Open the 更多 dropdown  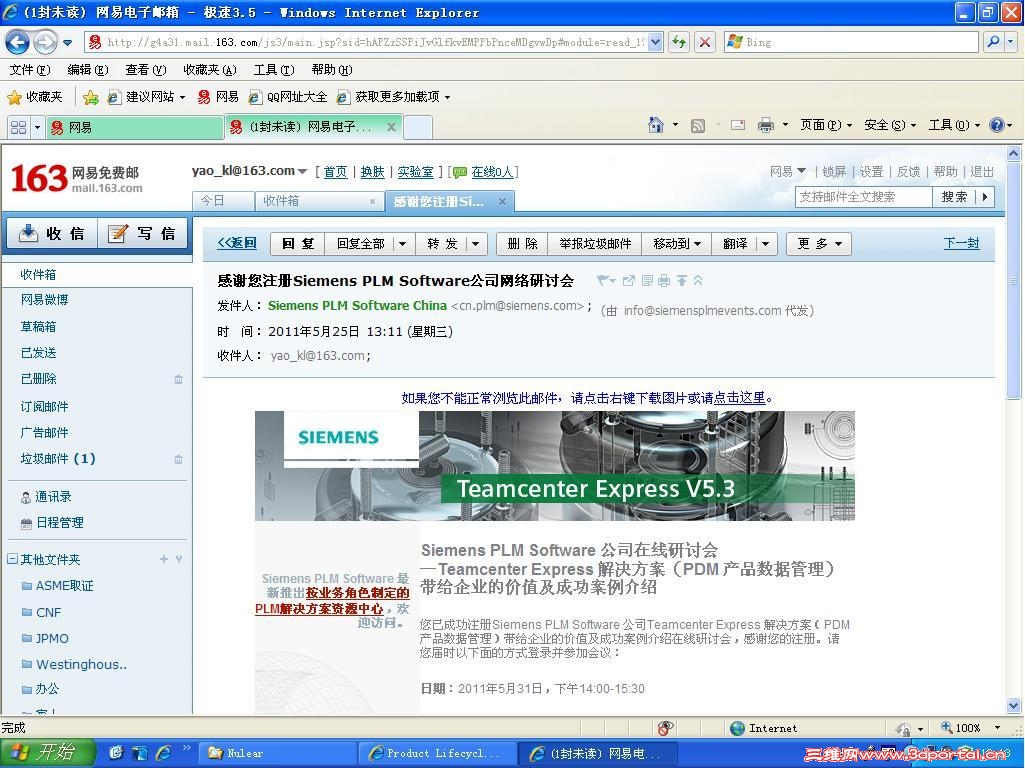818,244
